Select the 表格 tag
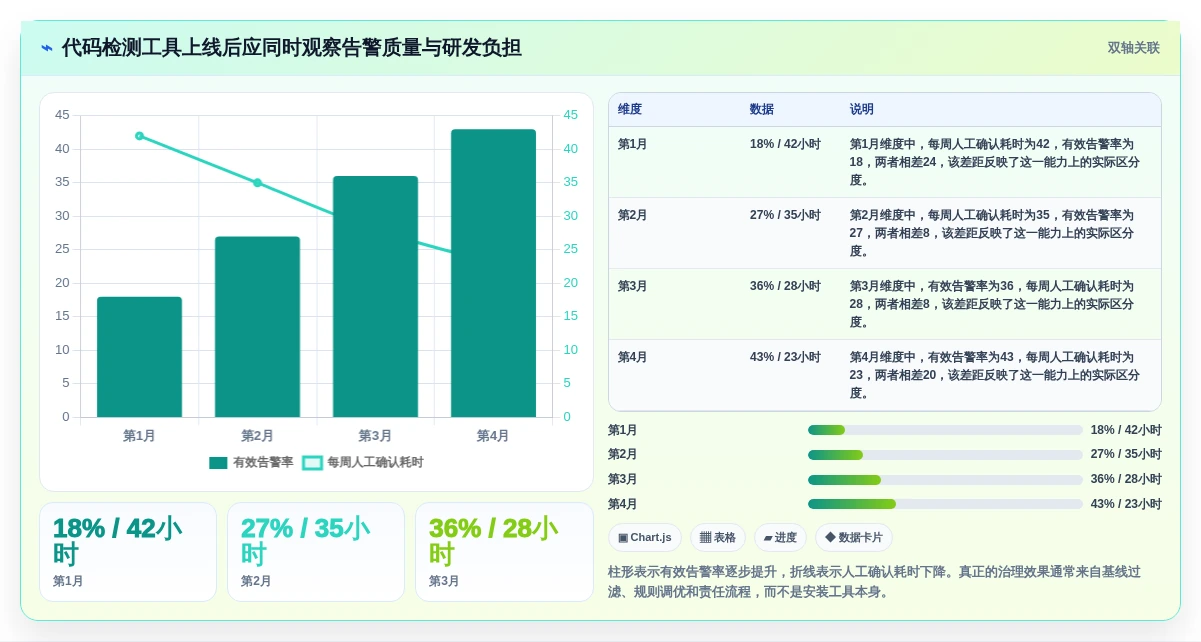1201x642 pixels. pyautogui.click(x=718, y=537)
